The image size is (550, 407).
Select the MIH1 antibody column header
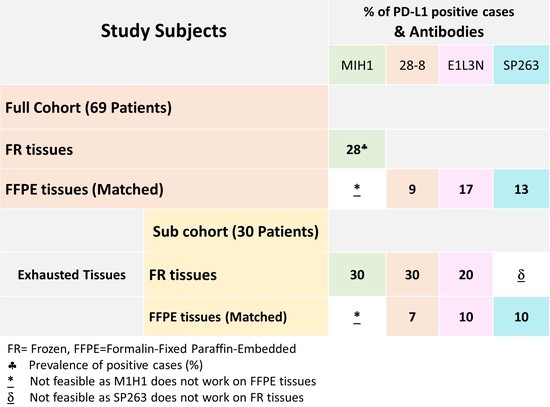click(x=357, y=65)
